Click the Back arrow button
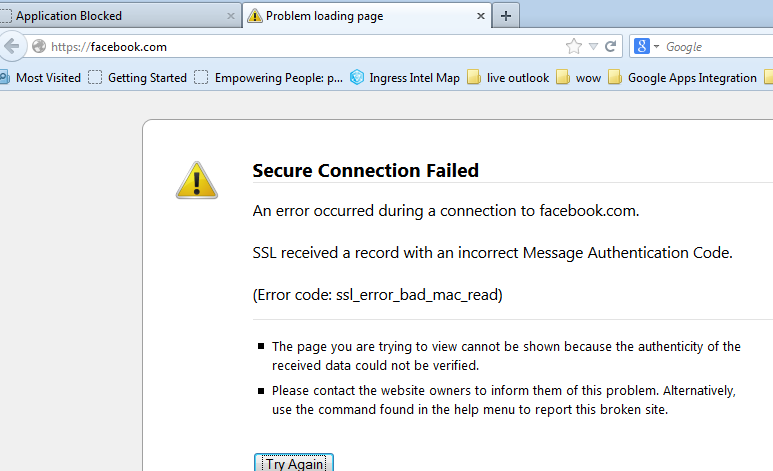The height and width of the screenshot is (471, 773). click(11, 46)
